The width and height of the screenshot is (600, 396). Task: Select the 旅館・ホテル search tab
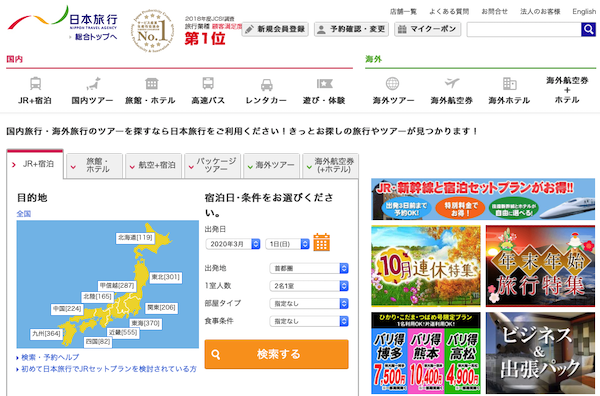[x=95, y=165]
